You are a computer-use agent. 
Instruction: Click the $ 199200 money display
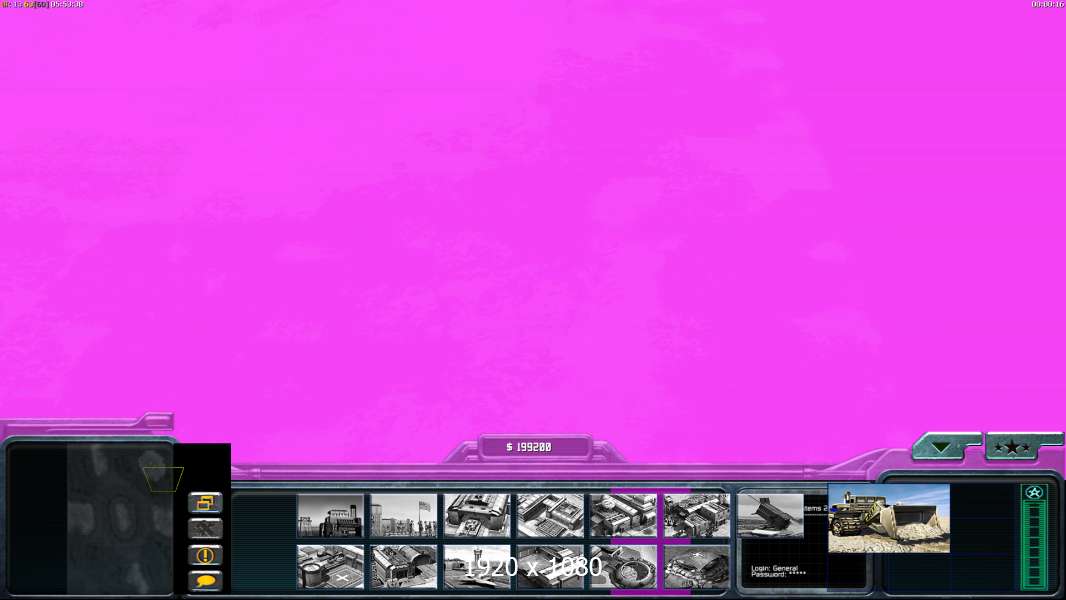529,447
